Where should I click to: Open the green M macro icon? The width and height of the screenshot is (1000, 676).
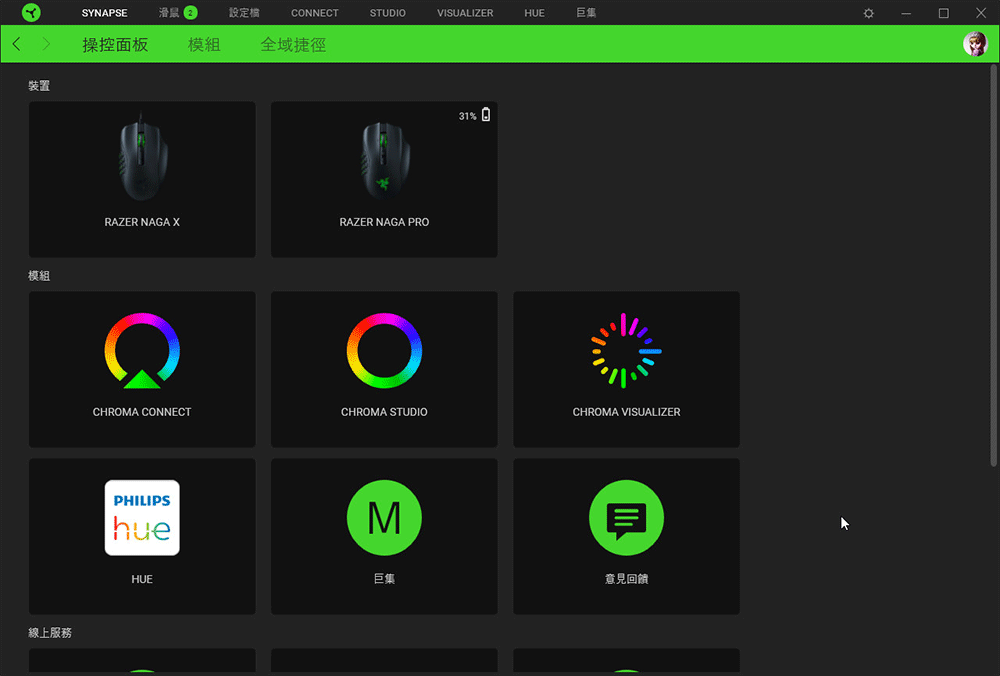(385, 518)
